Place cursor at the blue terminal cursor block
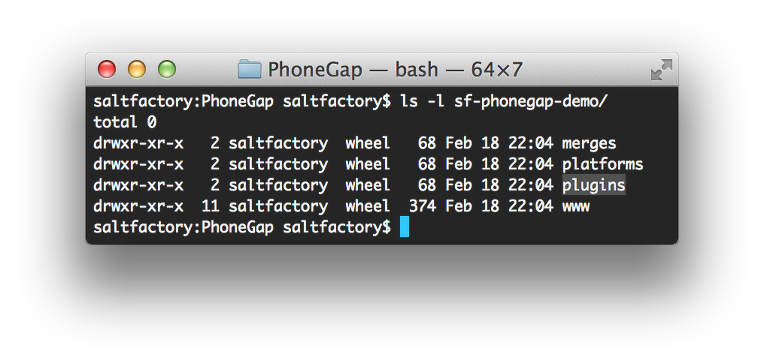764x363 pixels. click(404, 227)
